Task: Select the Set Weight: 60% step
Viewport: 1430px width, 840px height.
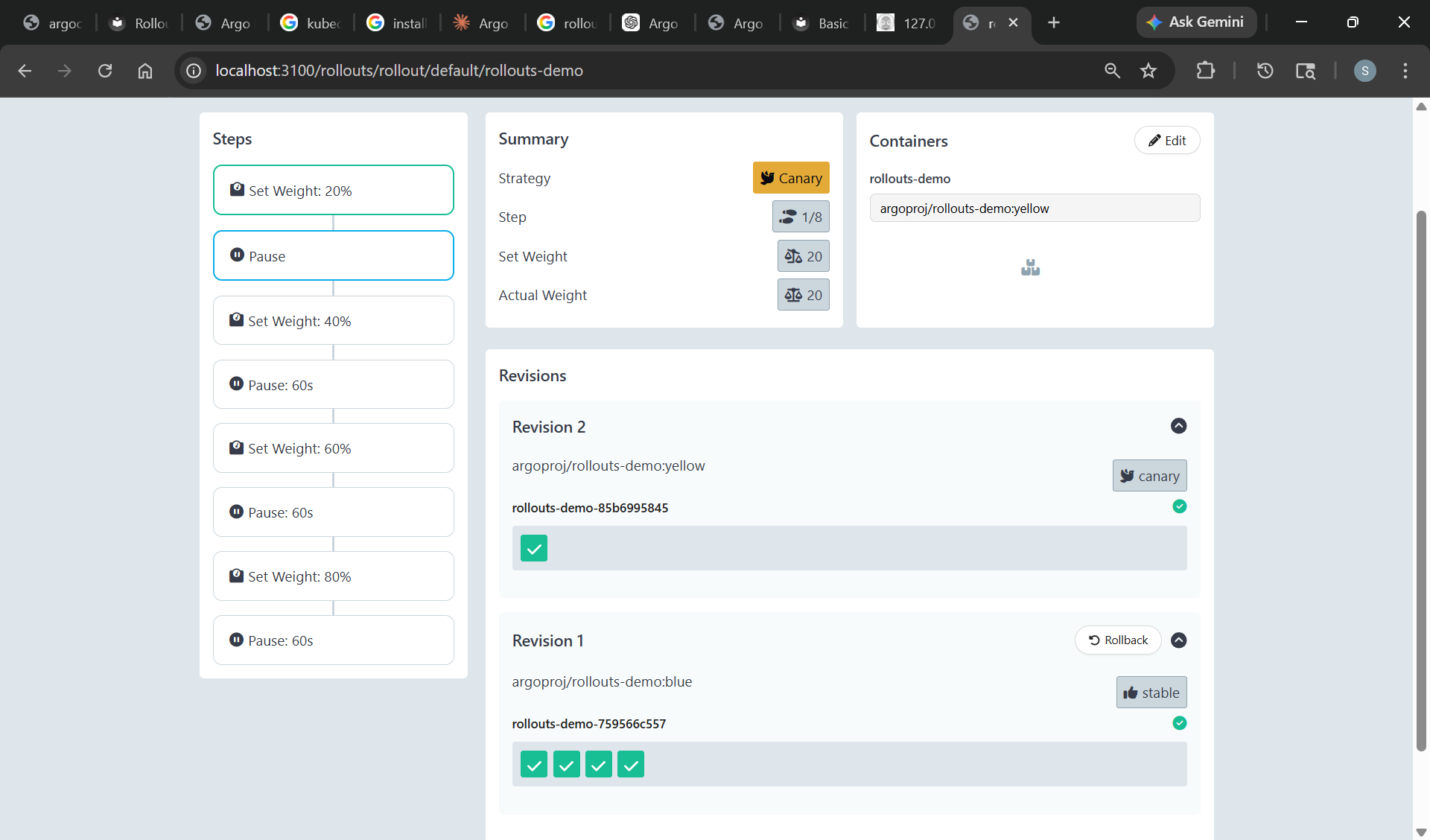Action: [x=334, y=448]
